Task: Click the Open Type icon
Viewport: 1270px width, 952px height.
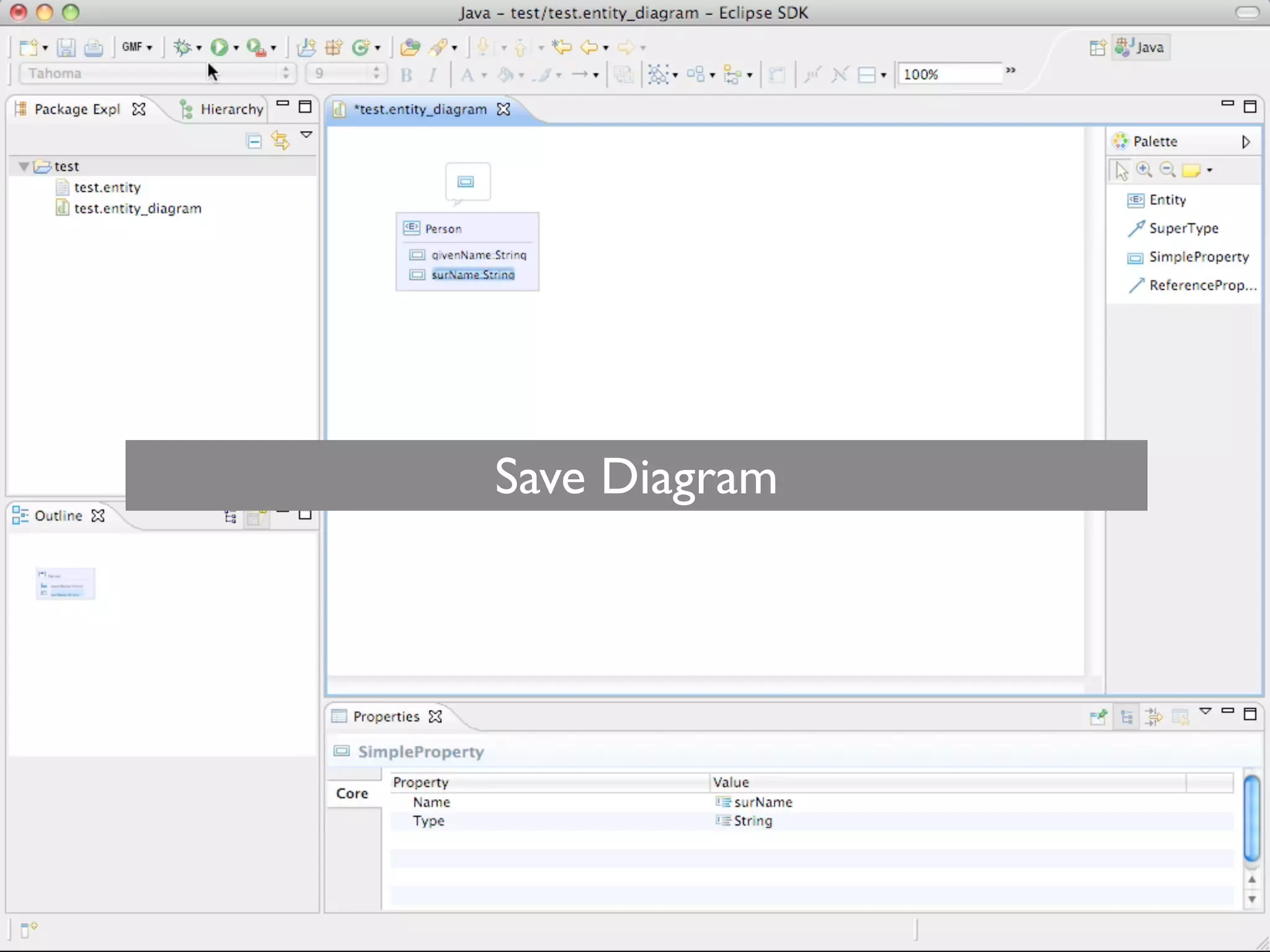Action: (x=410, y=47)
